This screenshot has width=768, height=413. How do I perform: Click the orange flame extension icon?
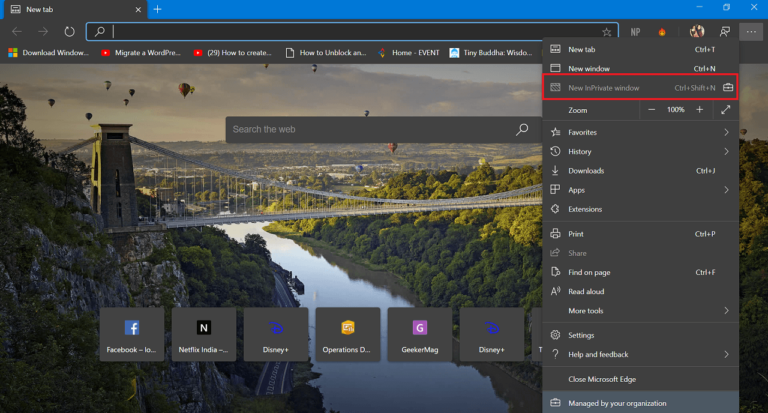(662, 32)
